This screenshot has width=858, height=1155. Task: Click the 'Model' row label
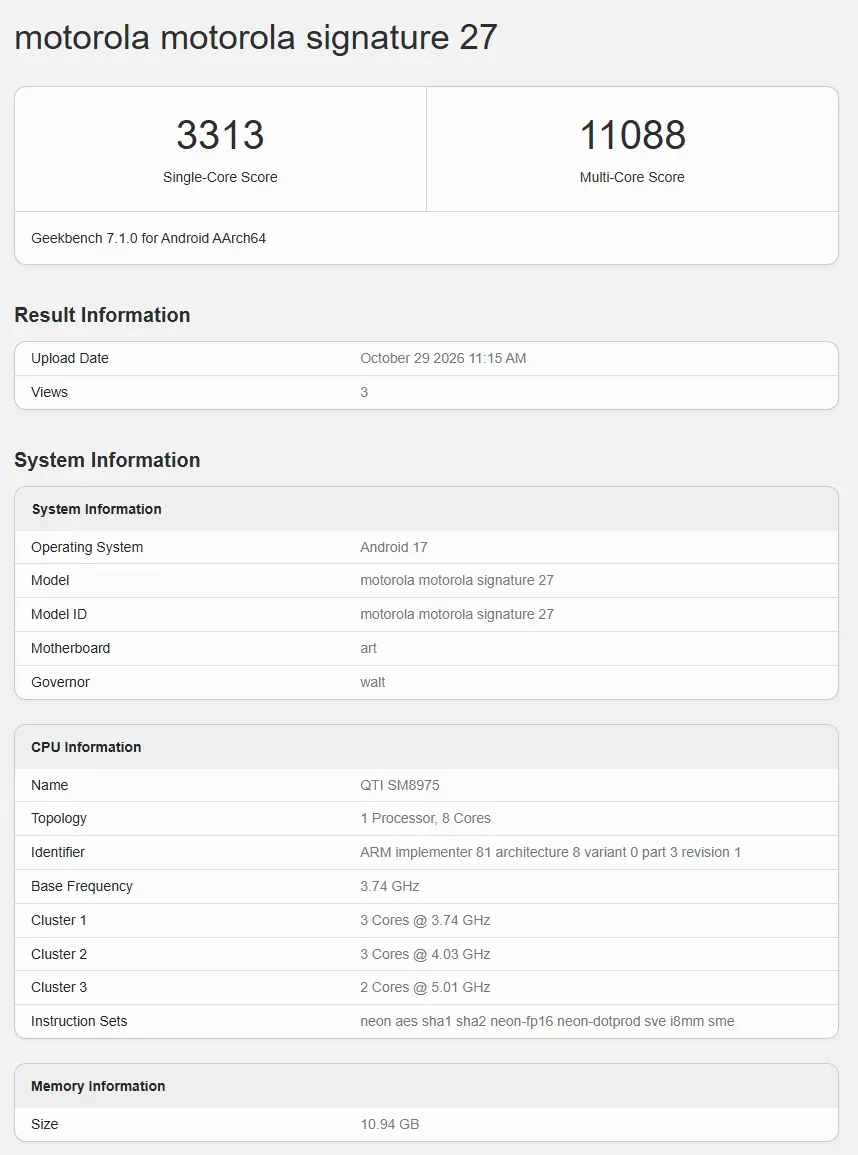(x=50, y=580)
